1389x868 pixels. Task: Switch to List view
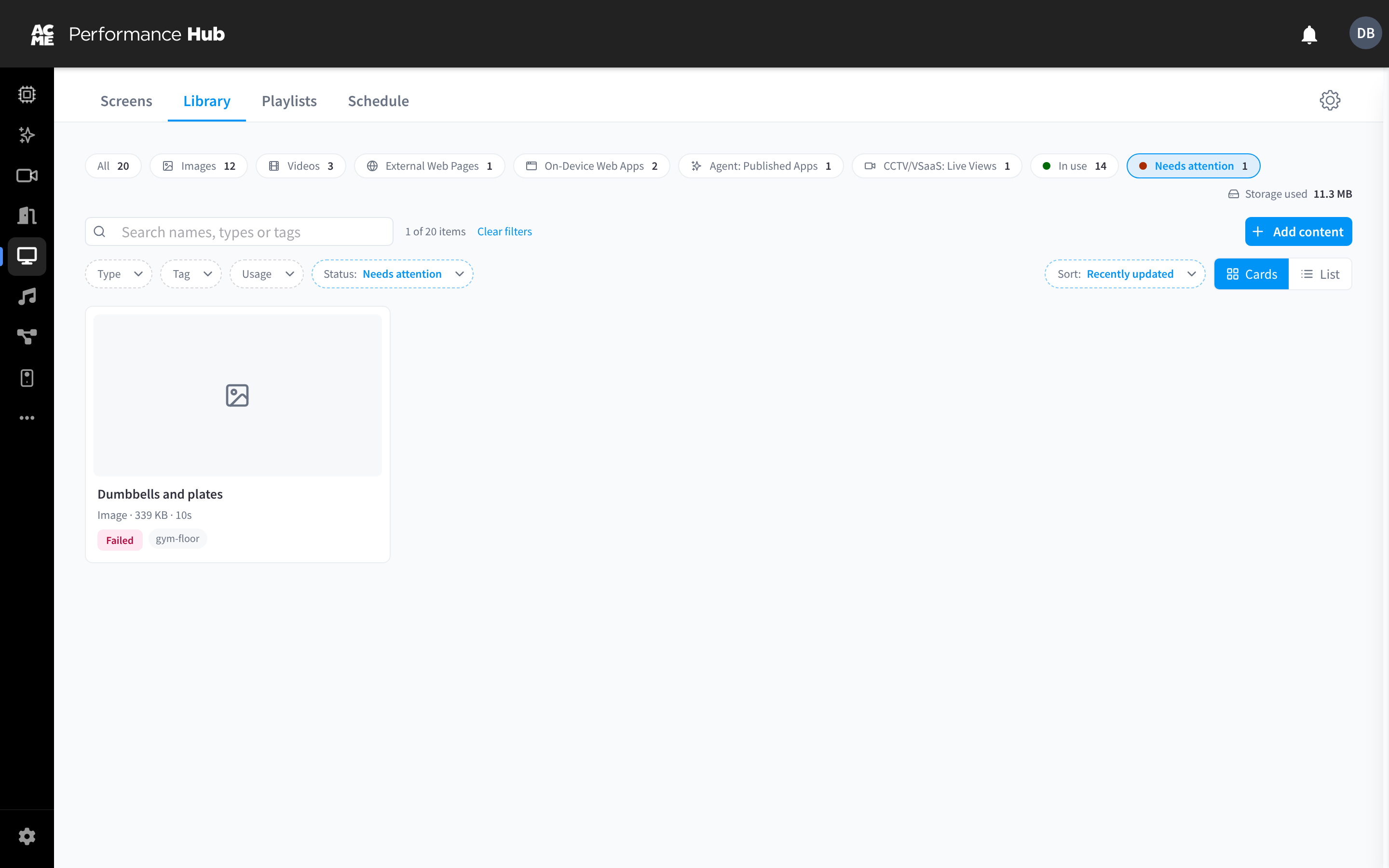(x=1320, y=274)
